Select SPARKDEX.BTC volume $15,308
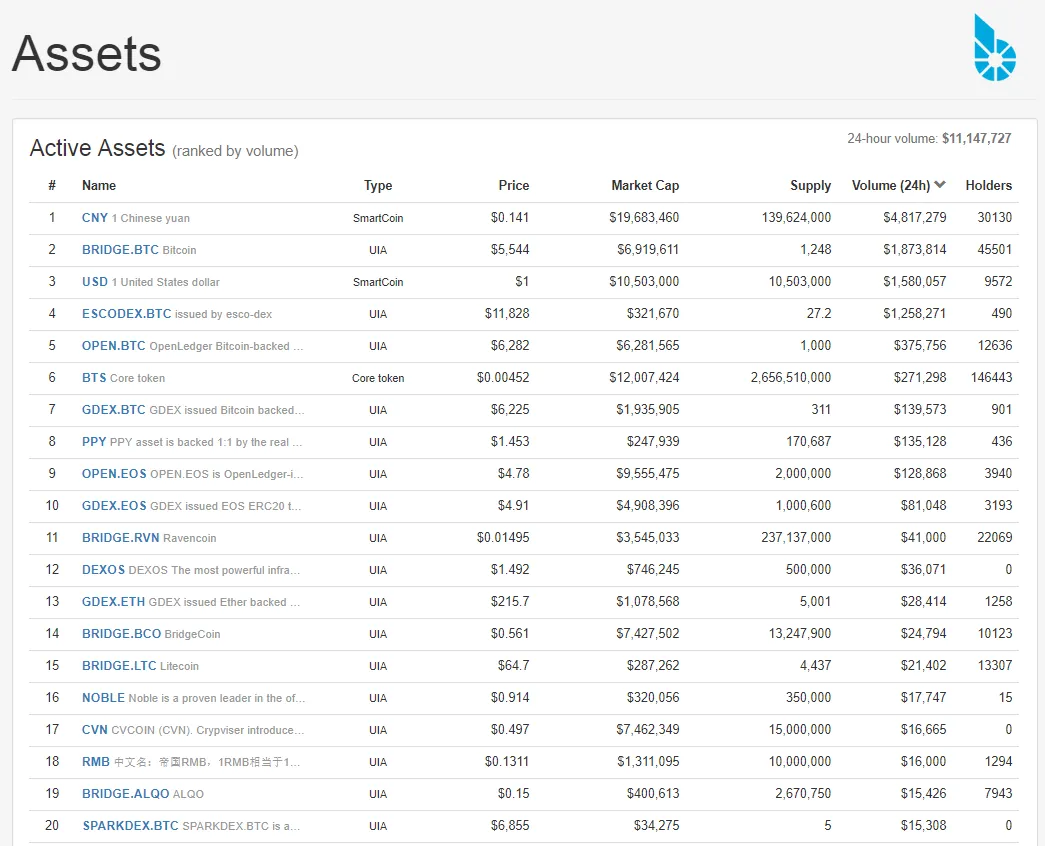The width and height of the screenshot is (1045, 846). point(923,825)
